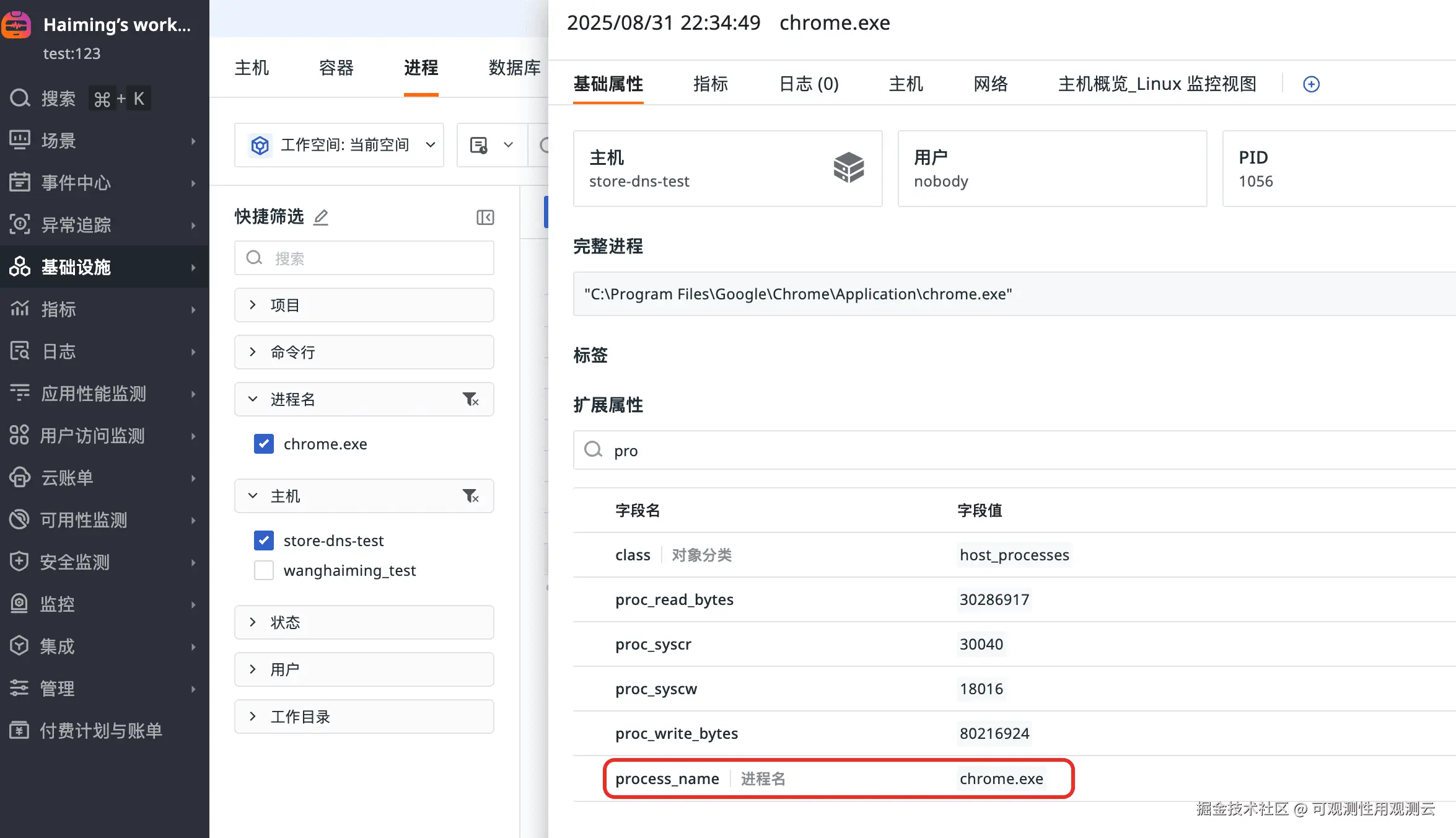Image resolution: width=1456 pixels, height=838 pixels.
Task: Click the 字段值 column header
Action: click(x=980, y=510)
